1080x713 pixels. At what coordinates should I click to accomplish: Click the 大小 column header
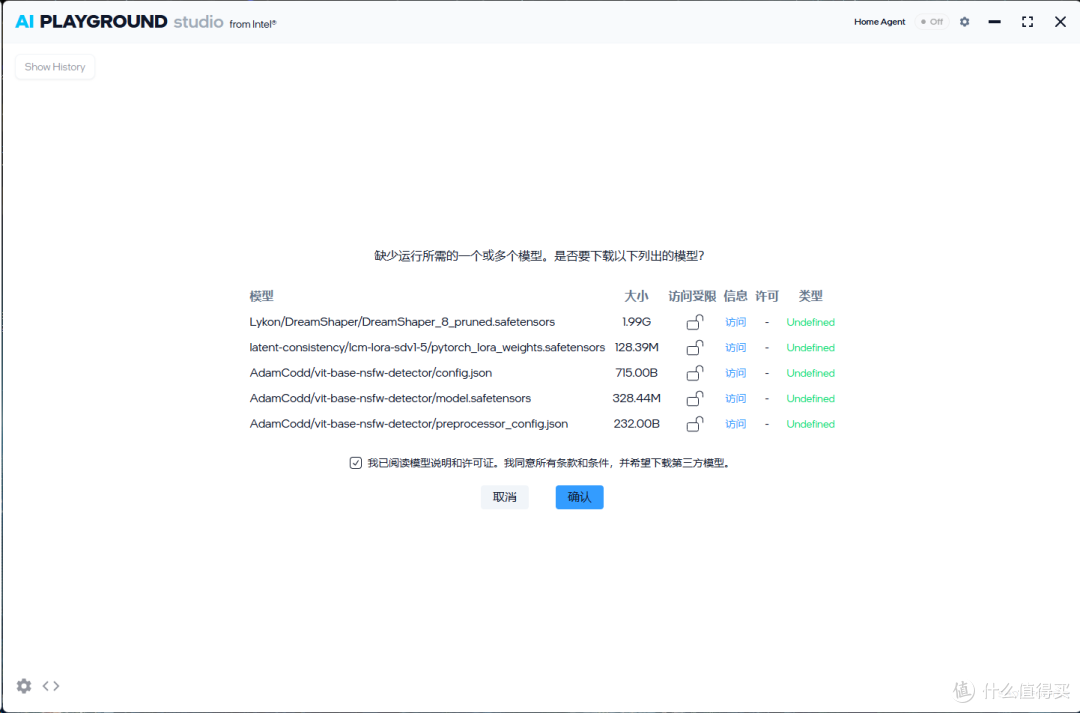tap(636, 296)
